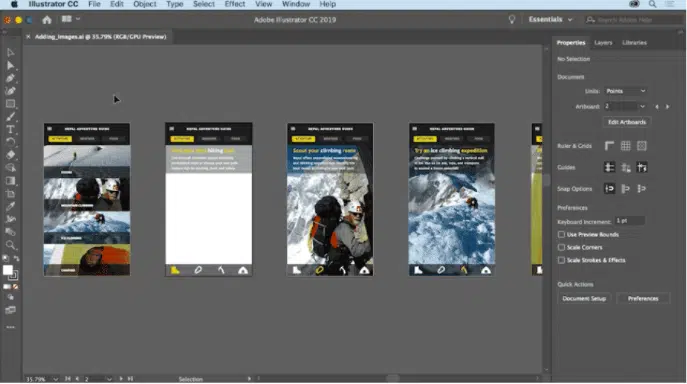Screen dimensions: 687x384
Task: Click the Document Setup button
Action: click(x=584, y=299)
